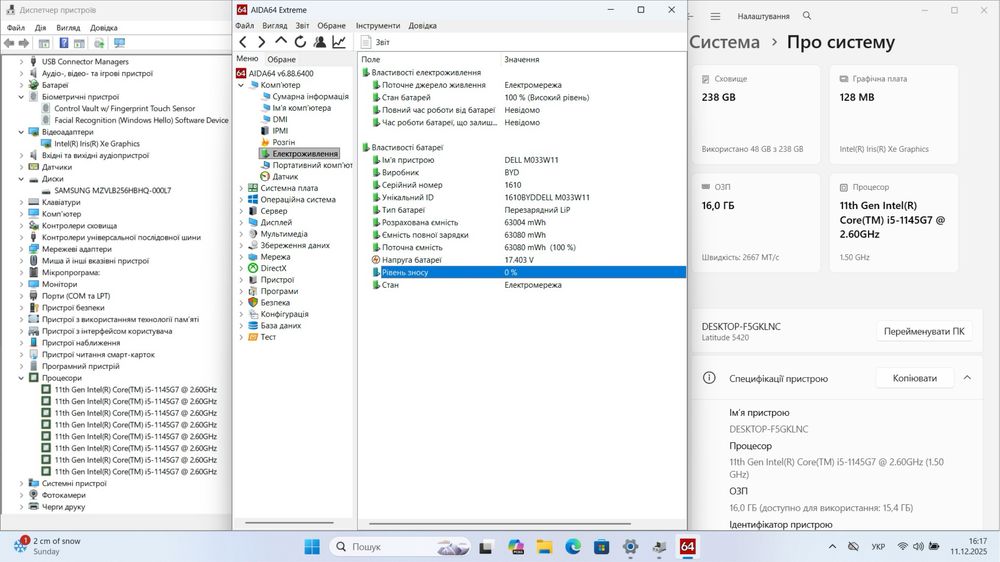The width and height of the screenshot is (1000, 562).
Task: Select Сумарна інформація in AIDA64 tree
Action: click(x=310, y=96)
